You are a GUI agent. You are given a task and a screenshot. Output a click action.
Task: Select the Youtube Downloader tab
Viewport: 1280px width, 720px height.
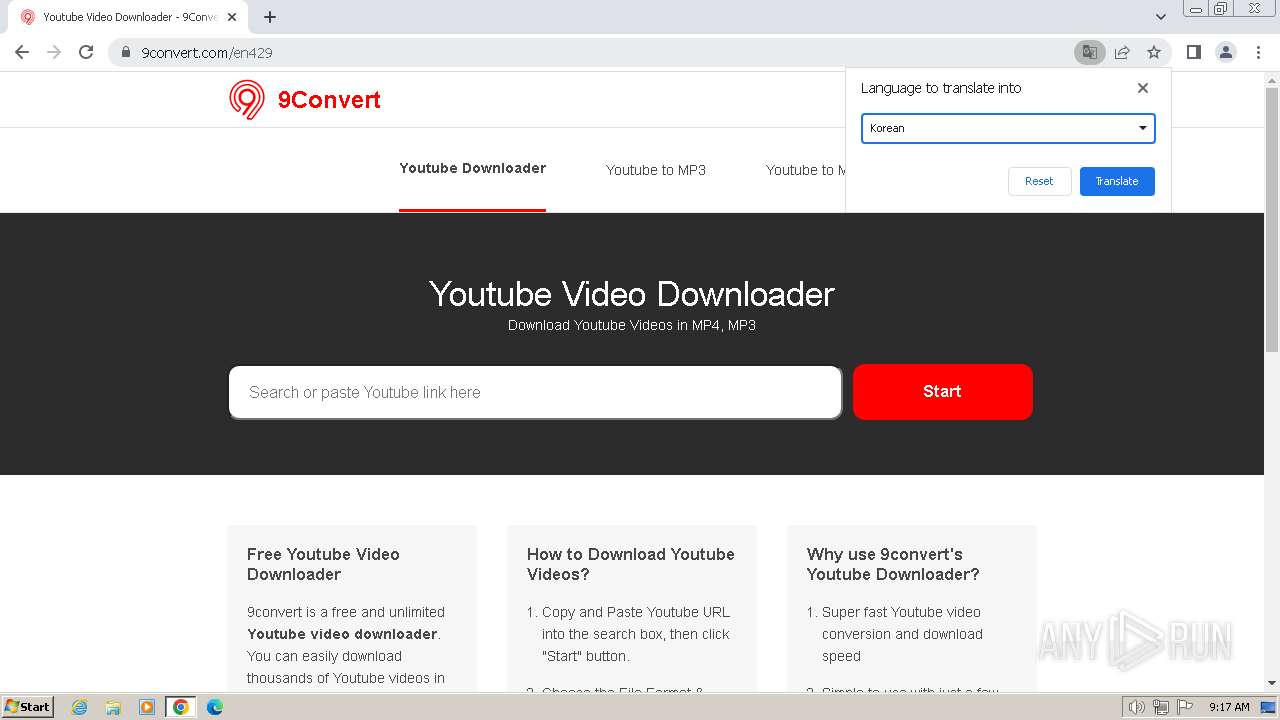[x=472, y=168]
